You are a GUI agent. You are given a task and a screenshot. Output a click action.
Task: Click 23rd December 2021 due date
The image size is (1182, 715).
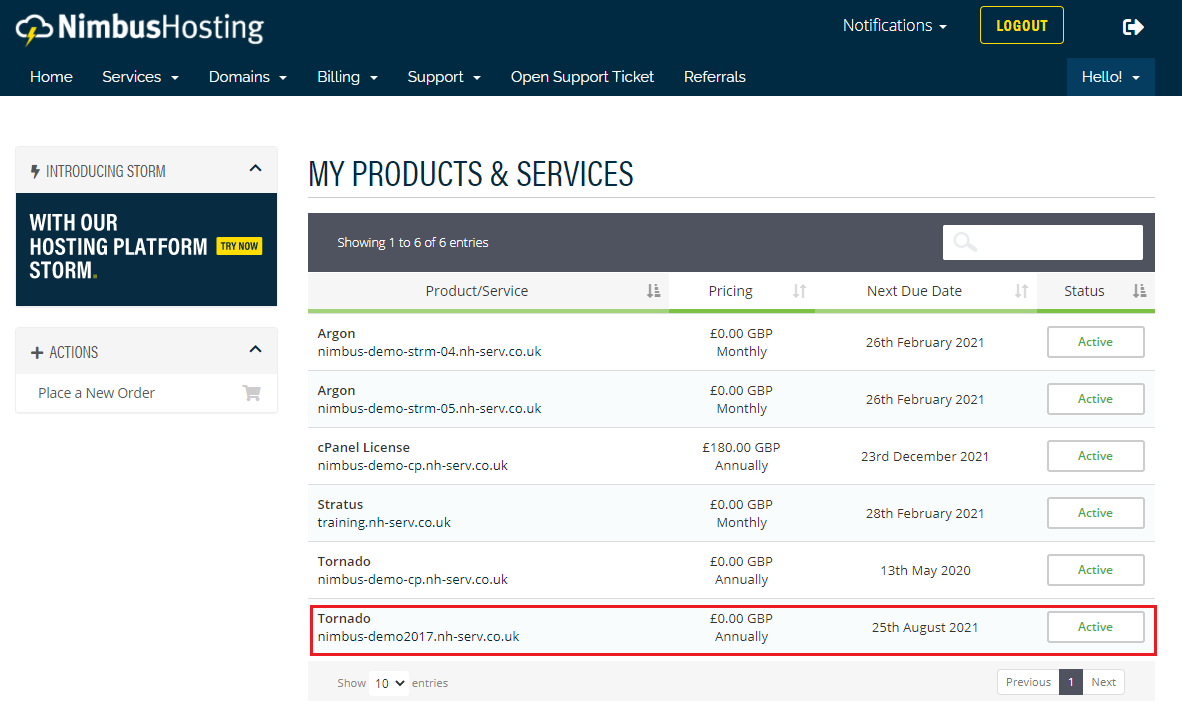click(x=925, y=456)
